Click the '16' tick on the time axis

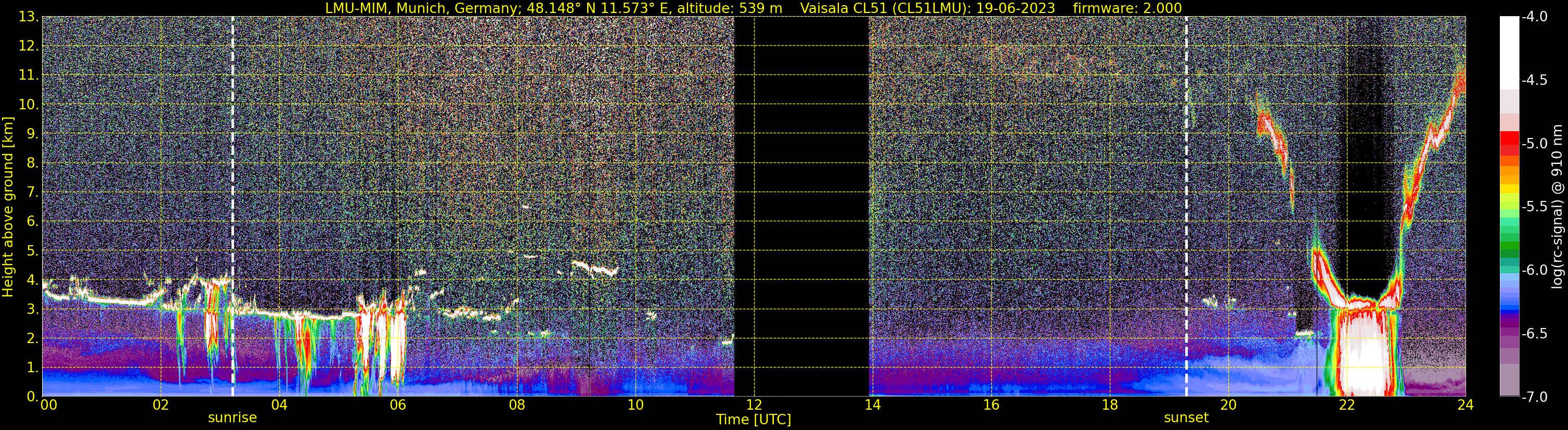[x=991, y=405]
